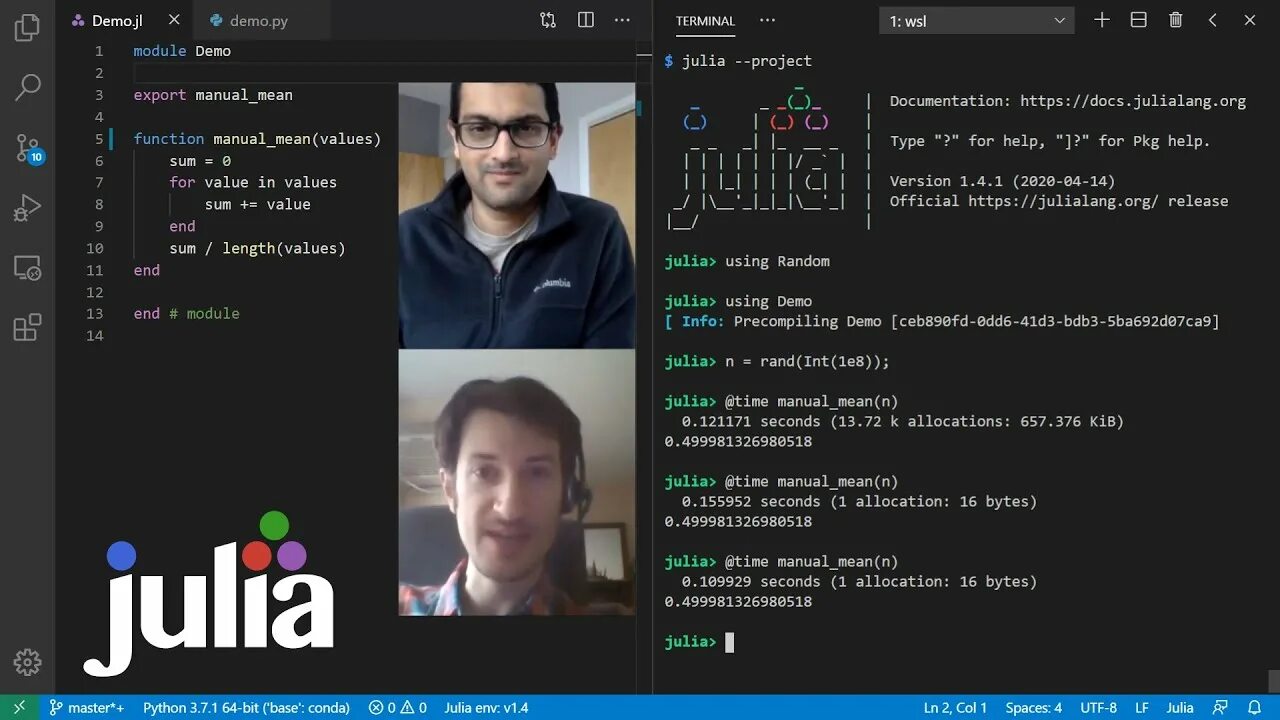1280x720 pixels.
Task: Click line number 5 in the gutter
Action: point(99,139)
